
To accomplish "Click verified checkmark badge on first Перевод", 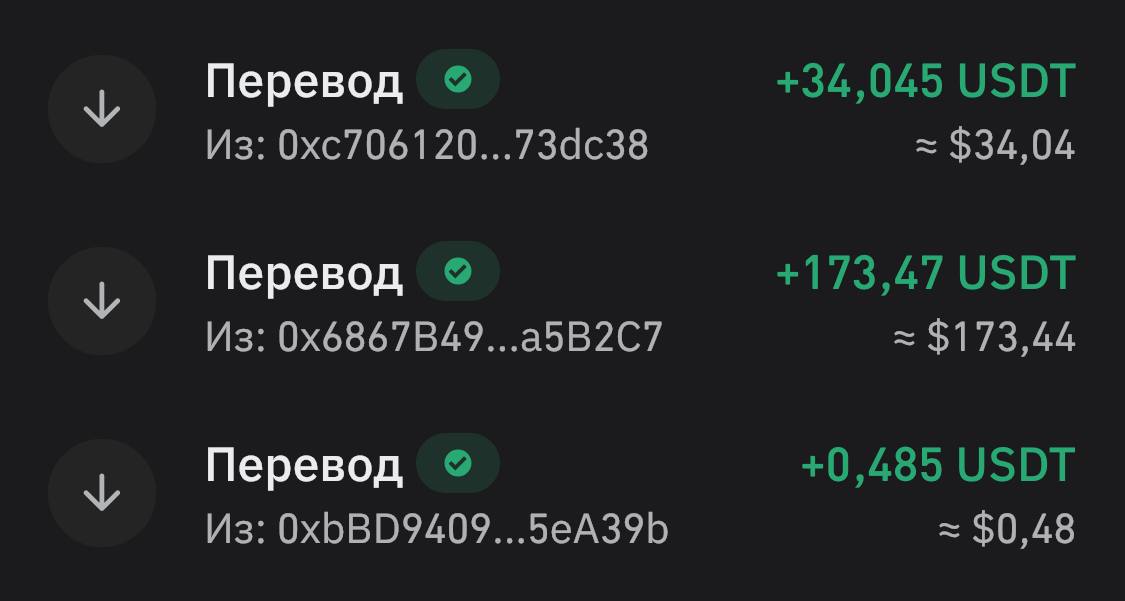I will [458, 80].
